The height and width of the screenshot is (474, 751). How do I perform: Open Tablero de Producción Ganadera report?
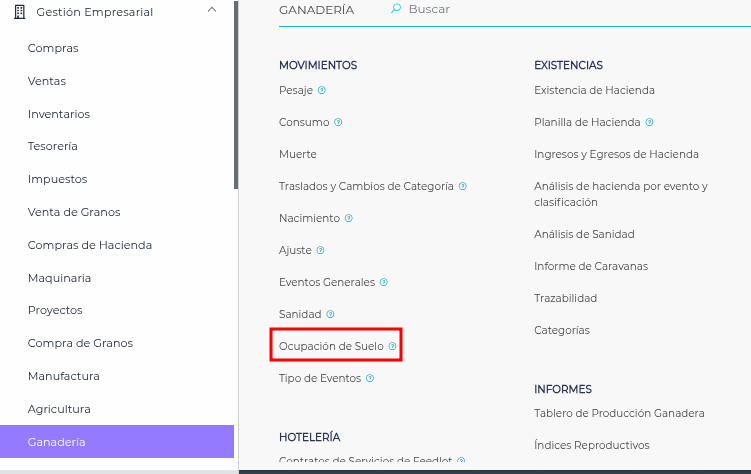point(619,413)
